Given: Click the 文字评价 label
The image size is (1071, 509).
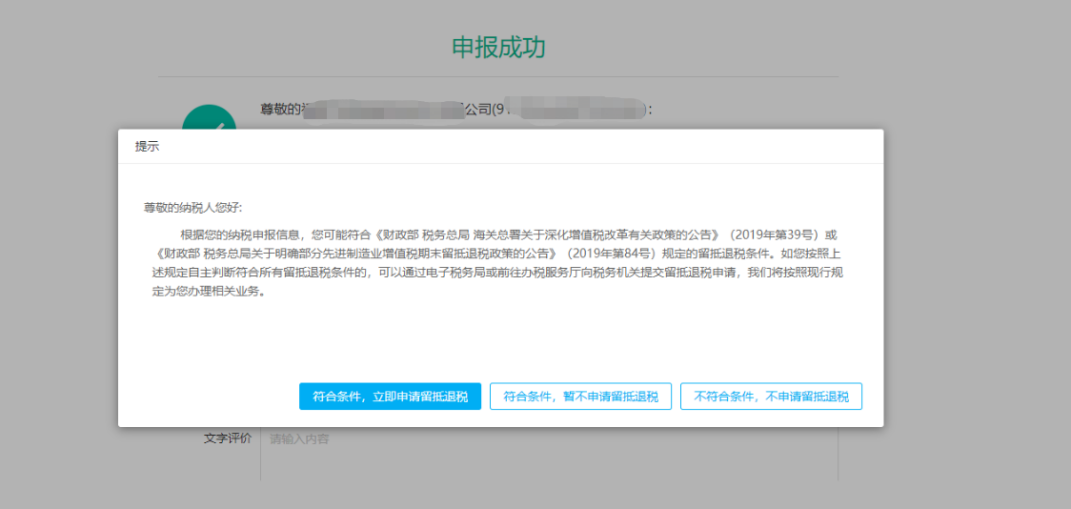Looking at the screenshot, I should (228, 438).
